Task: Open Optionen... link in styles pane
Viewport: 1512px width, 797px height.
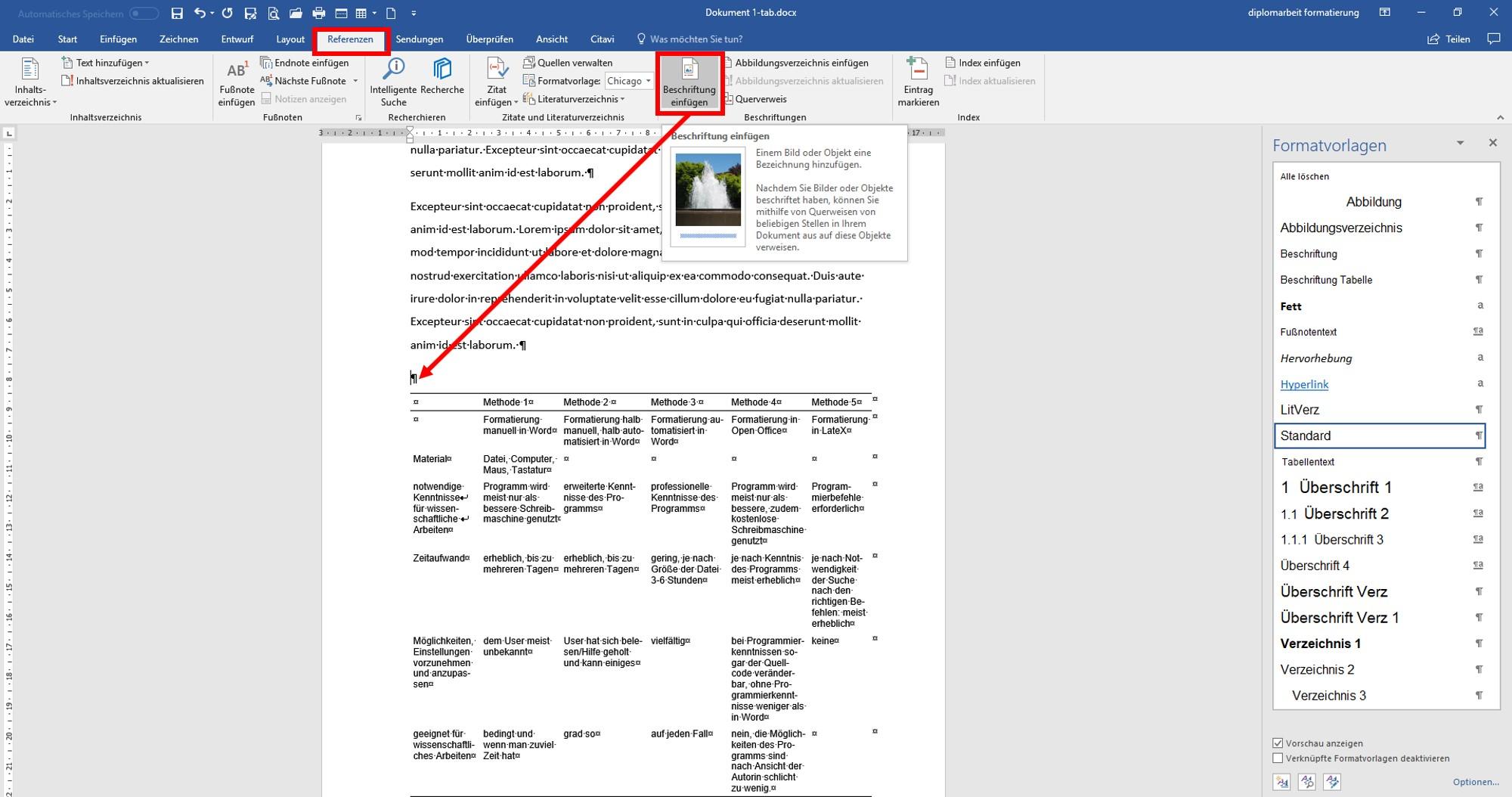Action: click(x=1476, y=782)
